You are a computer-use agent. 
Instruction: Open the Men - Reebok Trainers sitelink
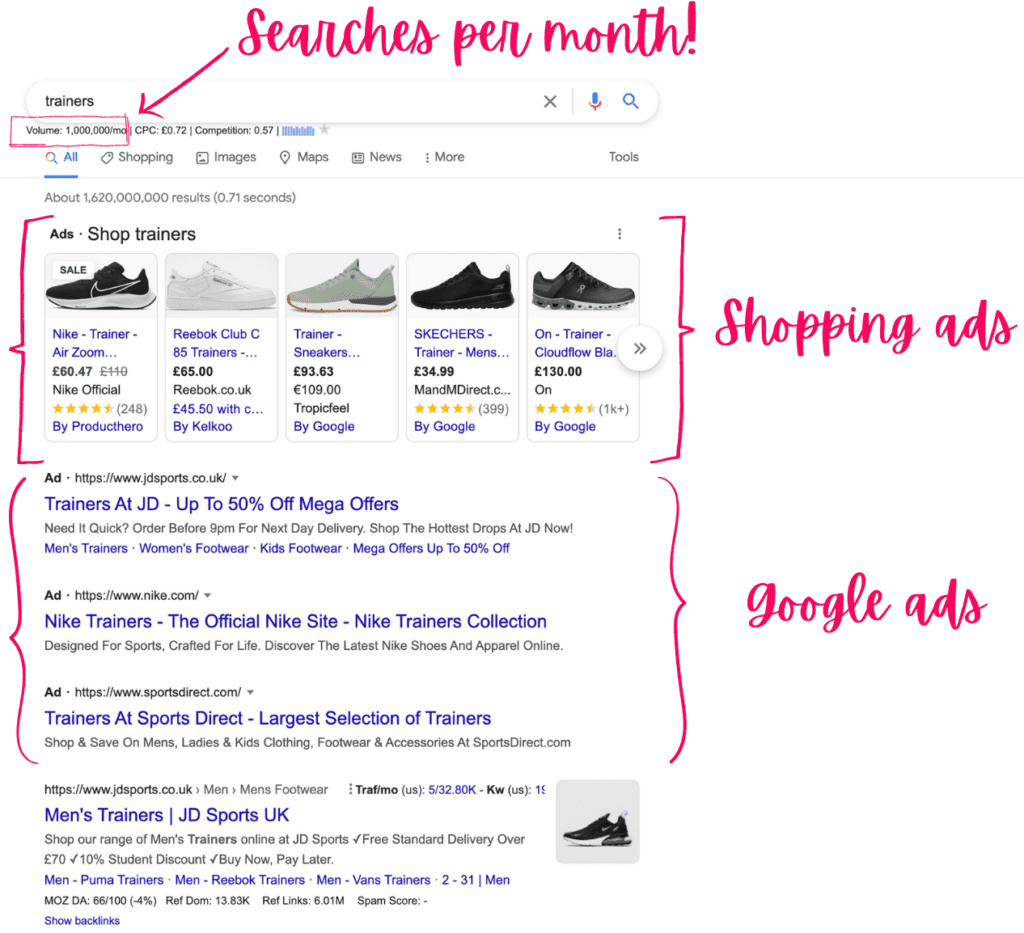(x=240, y=880)
